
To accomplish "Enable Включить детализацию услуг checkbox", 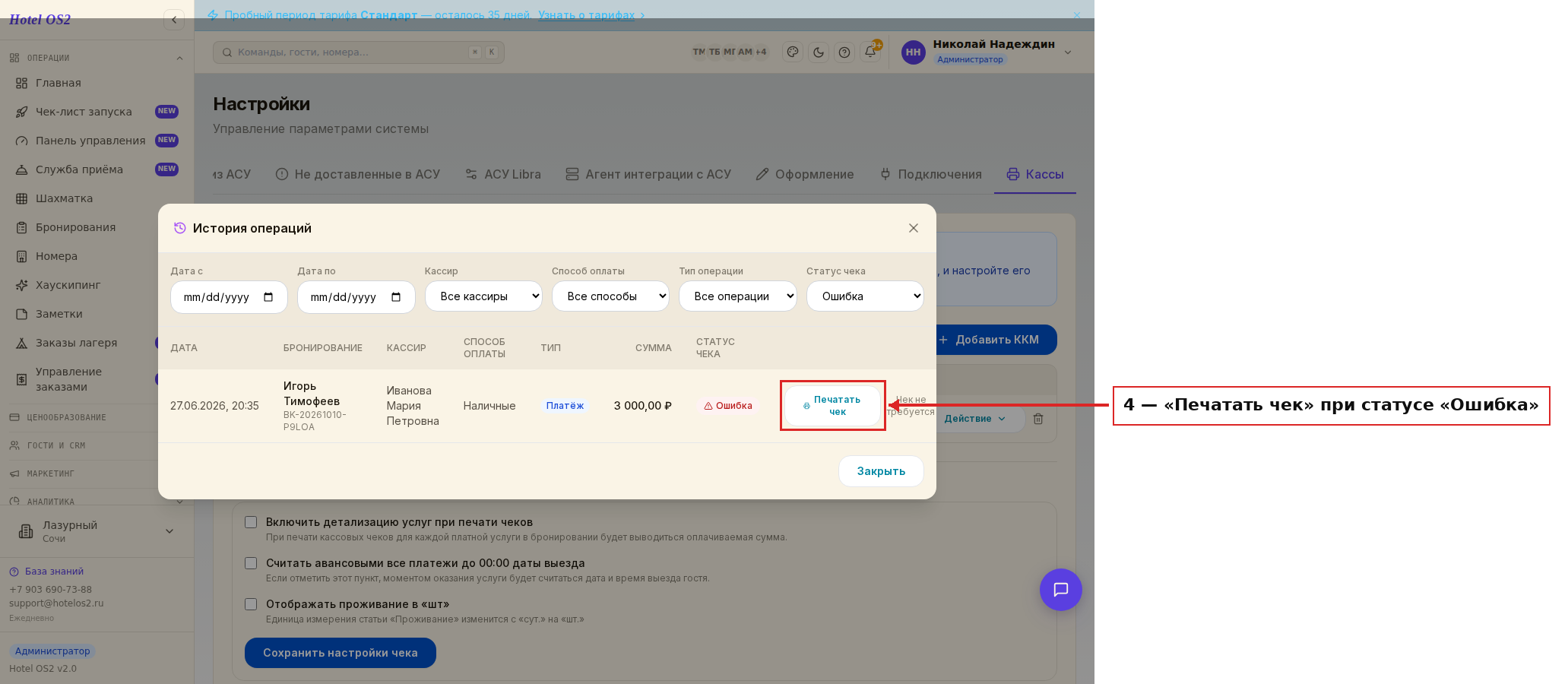I will (x=251, y=522).
